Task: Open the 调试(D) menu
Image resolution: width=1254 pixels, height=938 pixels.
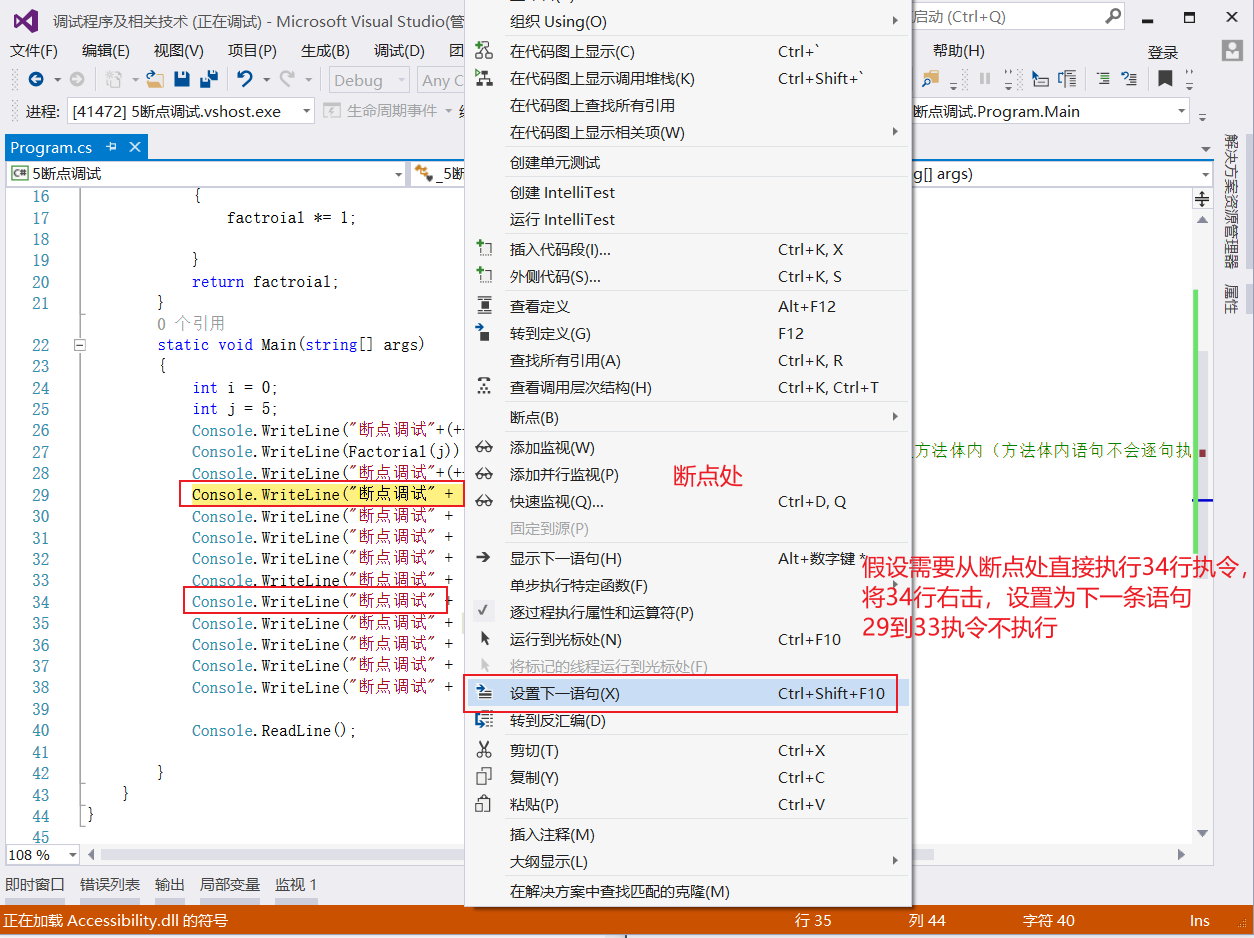Action: tap(399, 51)
